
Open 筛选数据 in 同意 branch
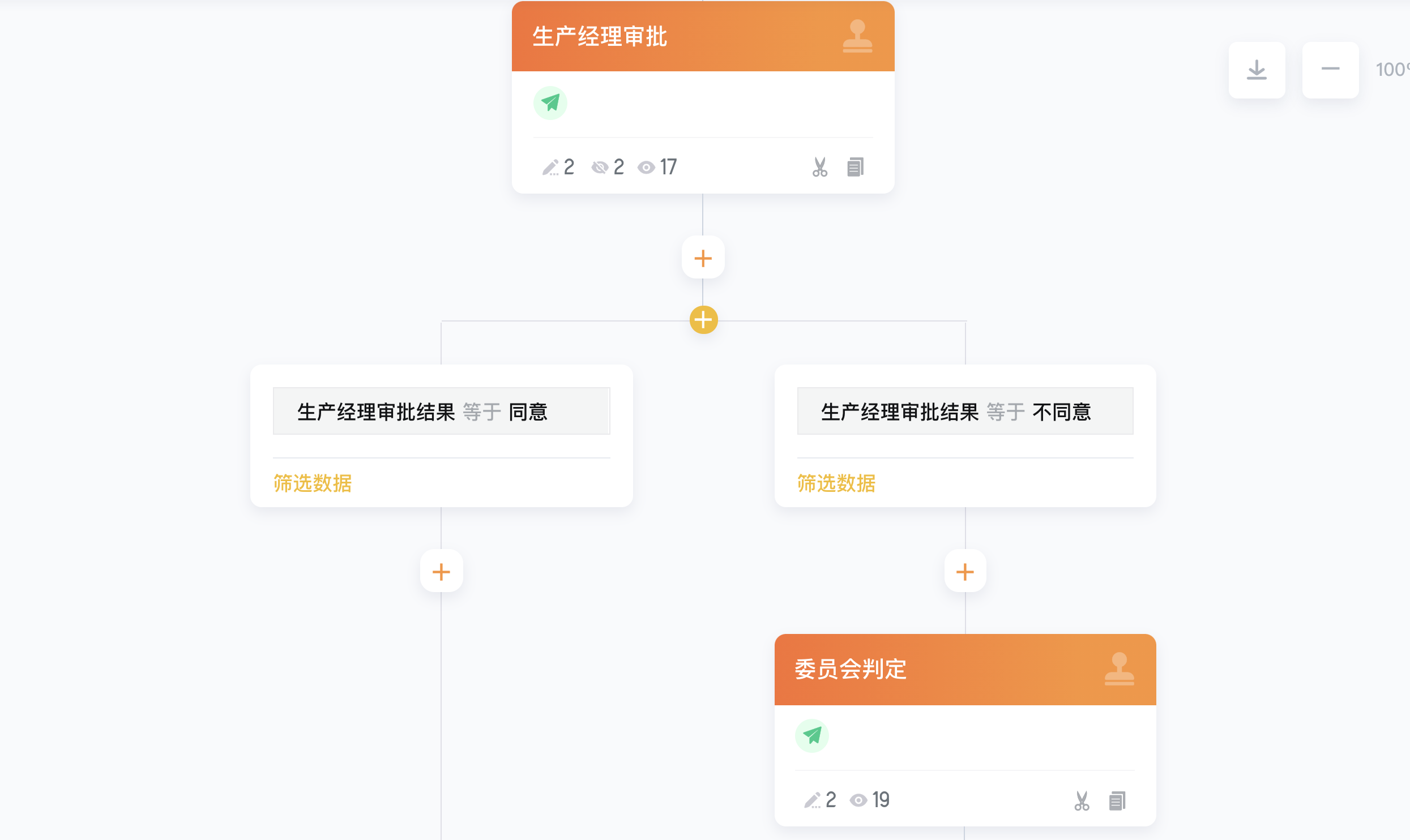[313, 483]
